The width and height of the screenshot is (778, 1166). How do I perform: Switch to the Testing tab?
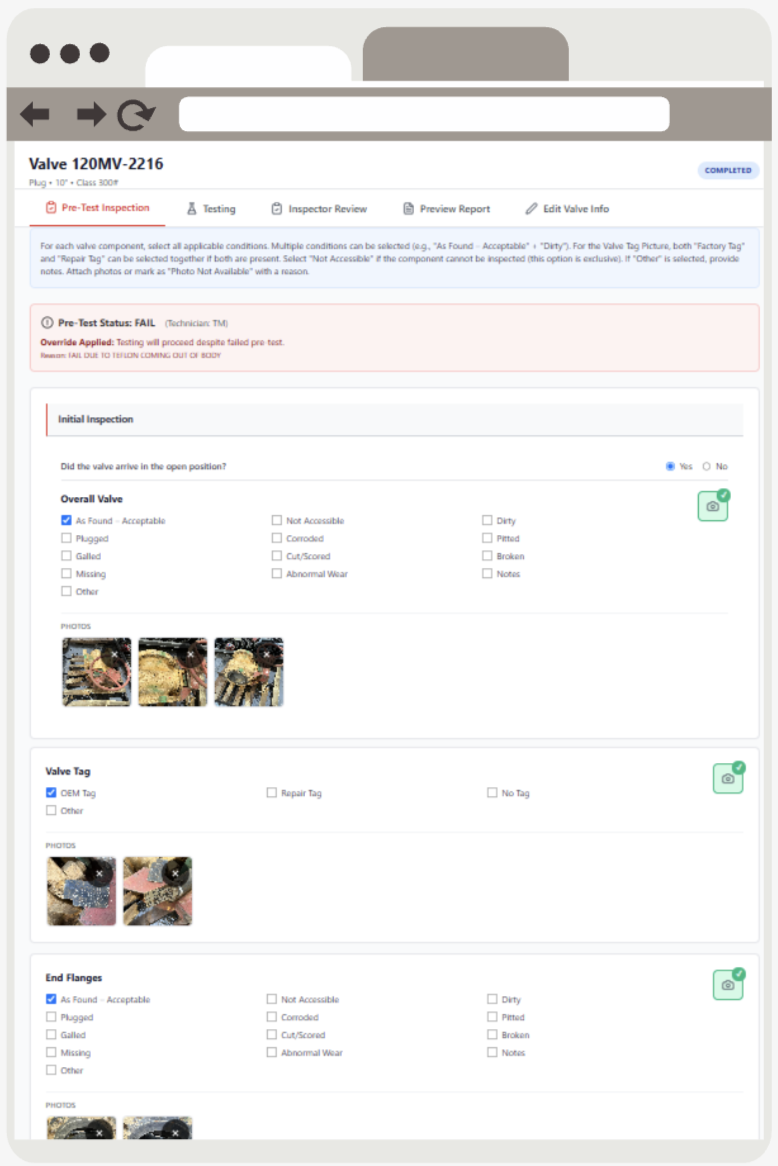(211, 209)
